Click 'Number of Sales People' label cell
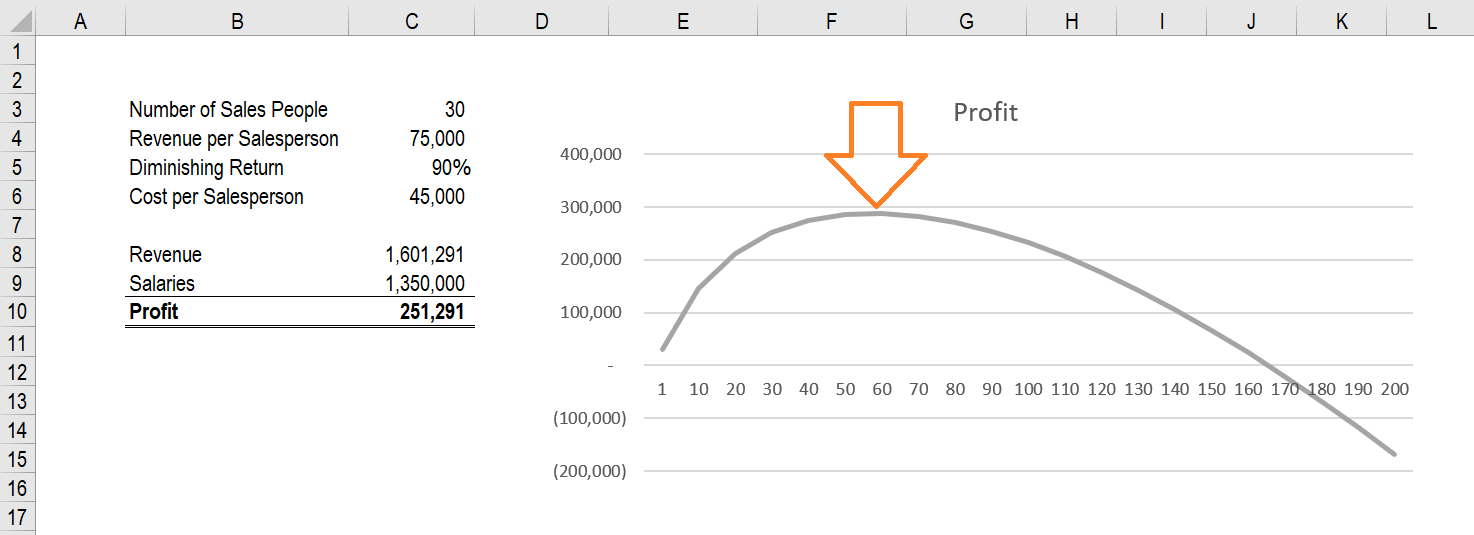1474x535 pixels. click(x=228, y=109)
